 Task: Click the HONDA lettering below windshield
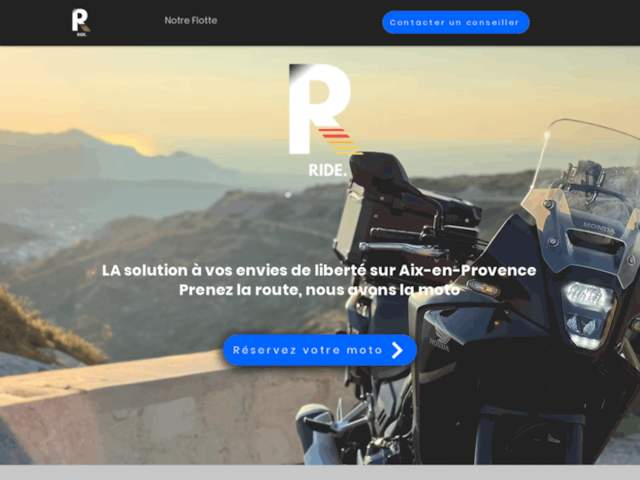599,228
